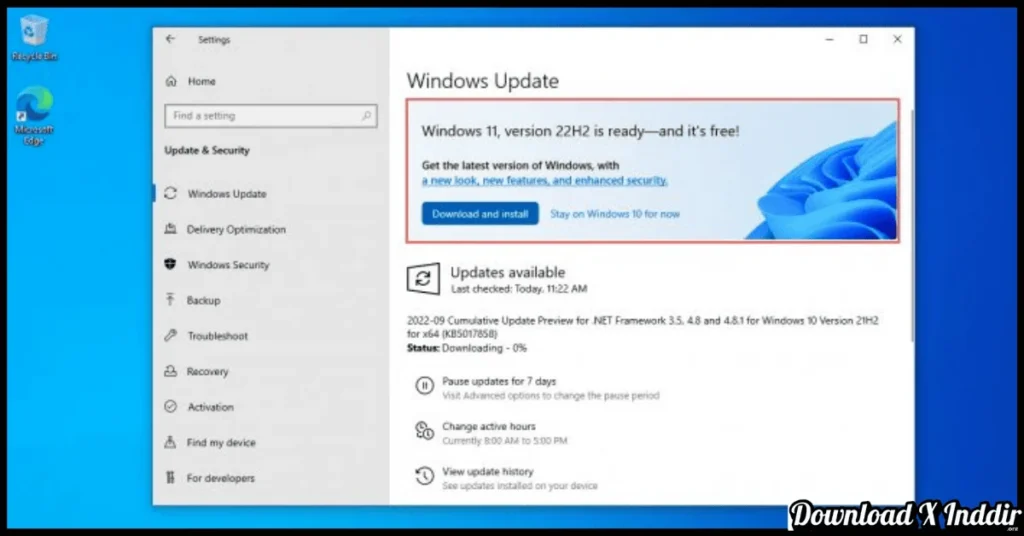The image size is (1024, 536).
Task: Click Currently 8:00 AM to 5:00 PM text
Action: coord(504,441)
